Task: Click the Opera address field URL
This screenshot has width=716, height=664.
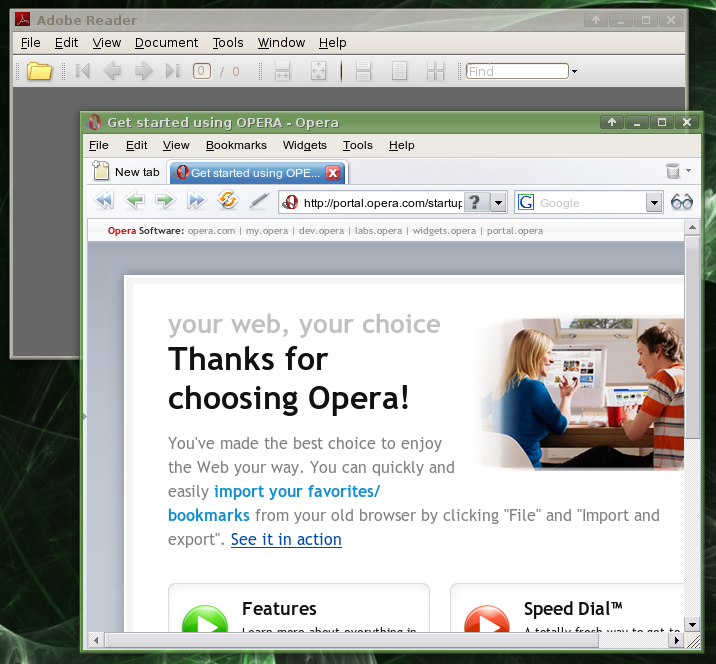Action: pos(383,203)
